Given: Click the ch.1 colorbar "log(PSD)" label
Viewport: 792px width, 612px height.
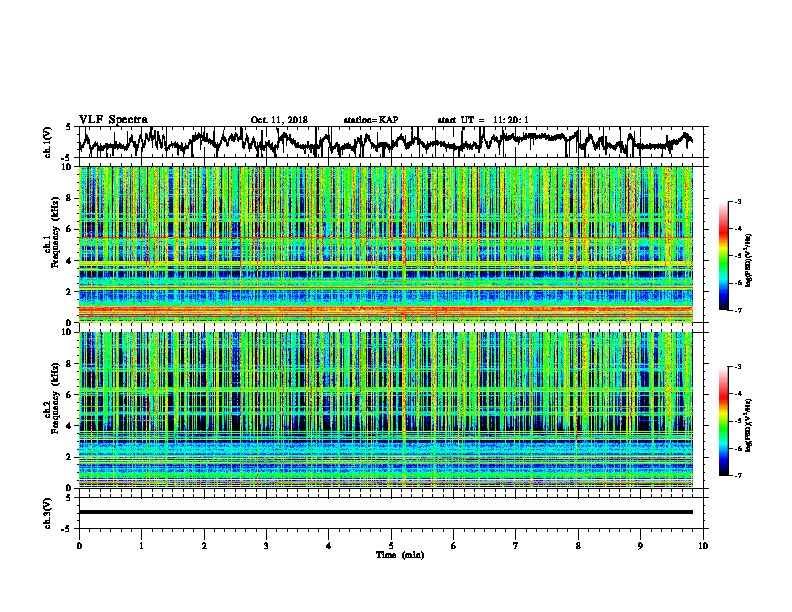Looking at the screenshot, I should [748, 260].
